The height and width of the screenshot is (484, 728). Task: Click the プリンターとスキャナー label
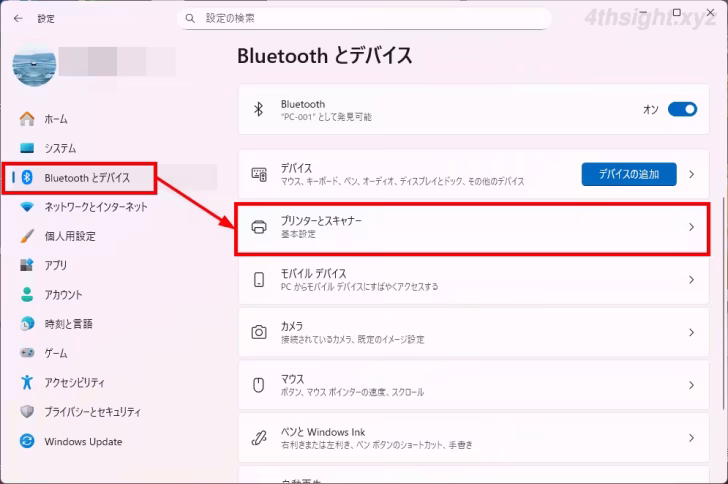pos(321,221)
